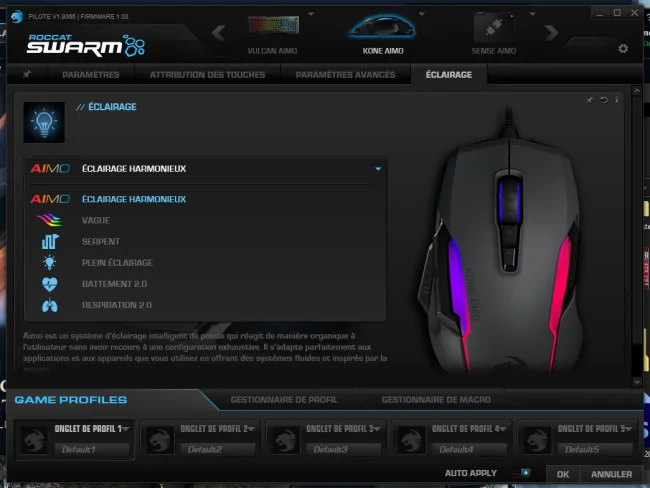Choose Éclairage harmonieux in the effect list
This screenshot has width=650, height=488.
[134, 199]
